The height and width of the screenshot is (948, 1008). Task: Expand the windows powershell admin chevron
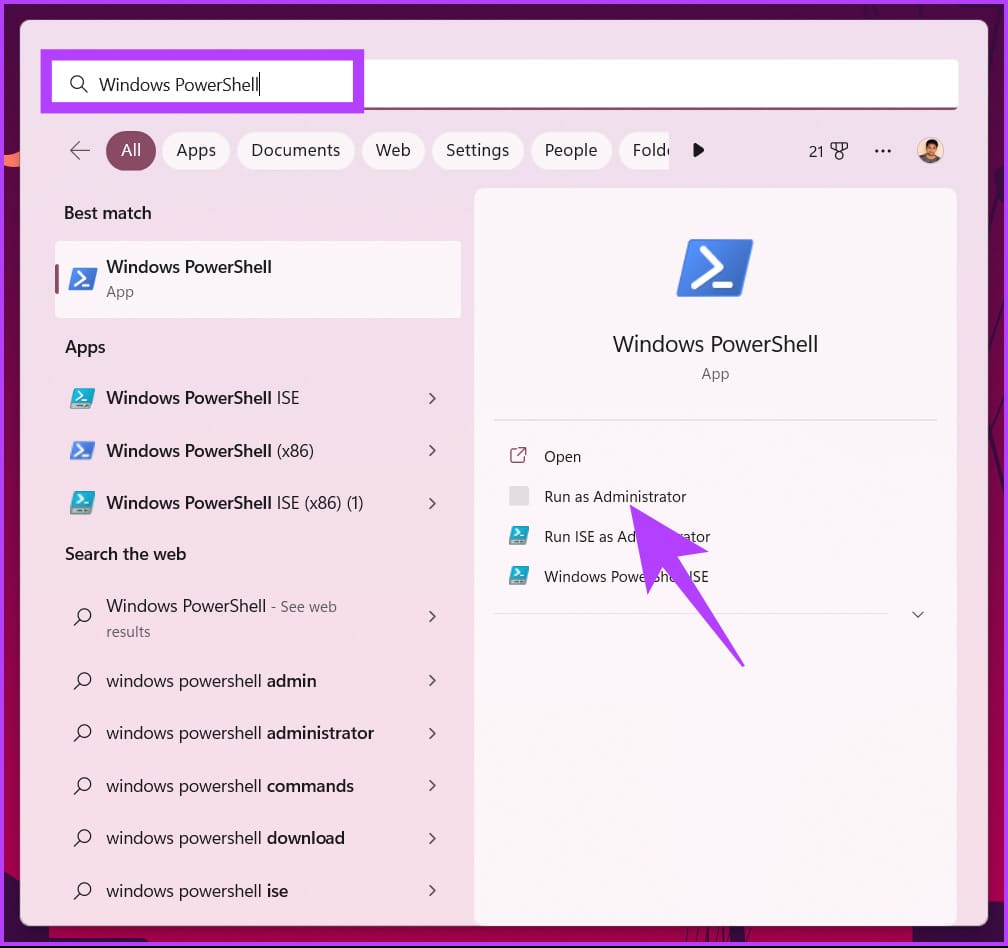tap(432, 681)
